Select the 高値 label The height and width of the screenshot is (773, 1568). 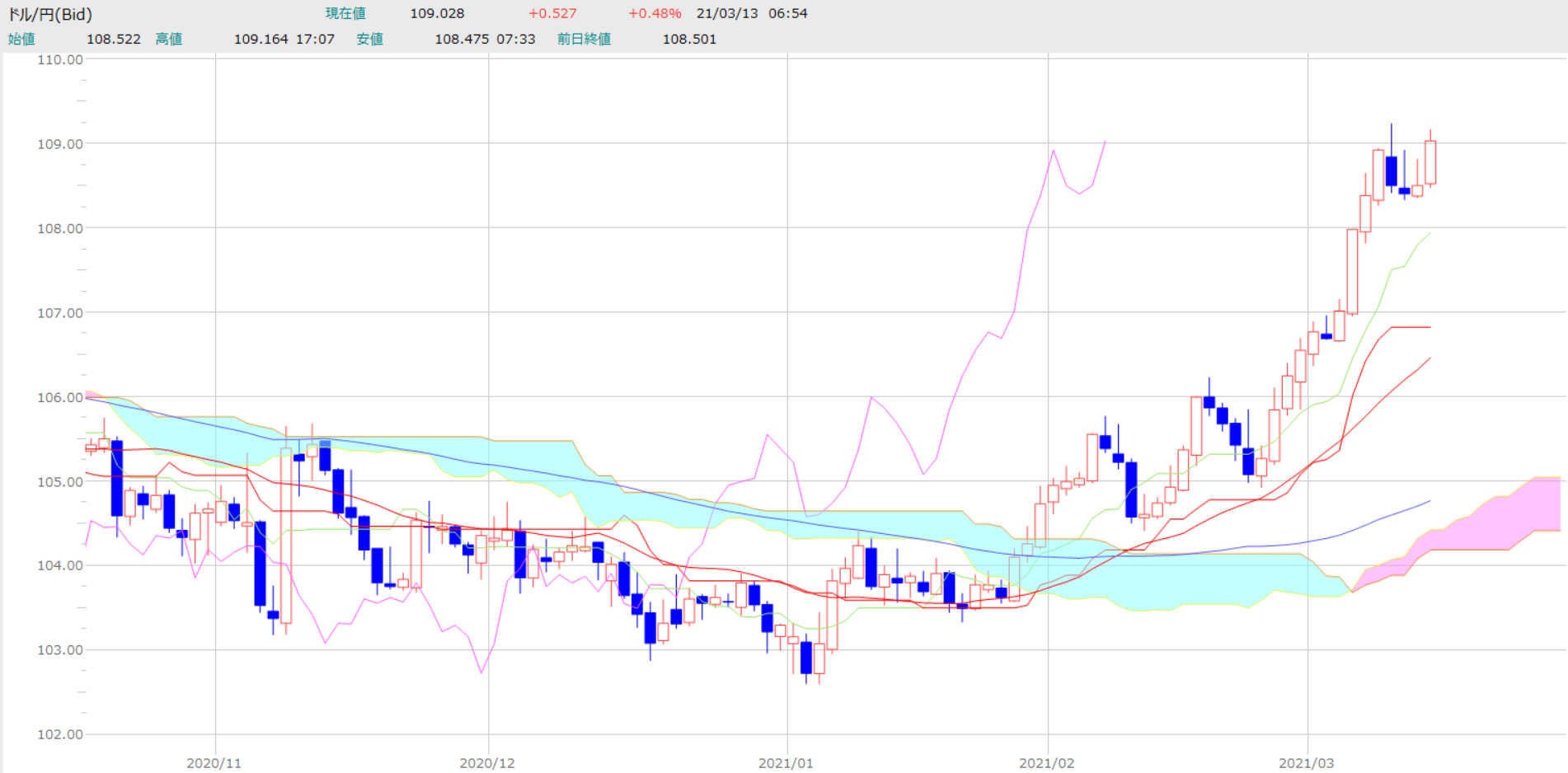pos(169,39)
